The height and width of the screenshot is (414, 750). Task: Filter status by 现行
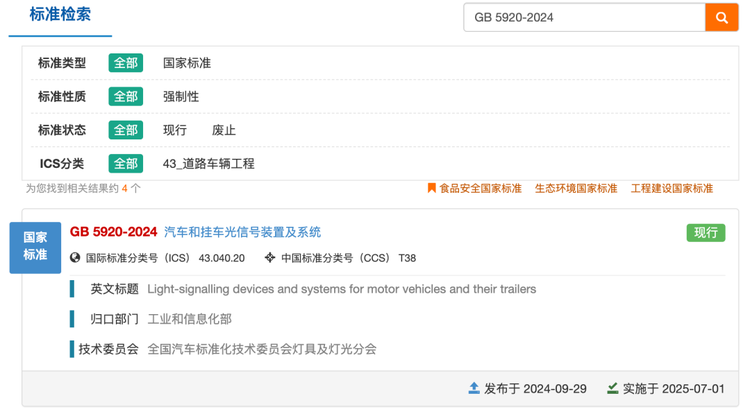pos(175,130)
